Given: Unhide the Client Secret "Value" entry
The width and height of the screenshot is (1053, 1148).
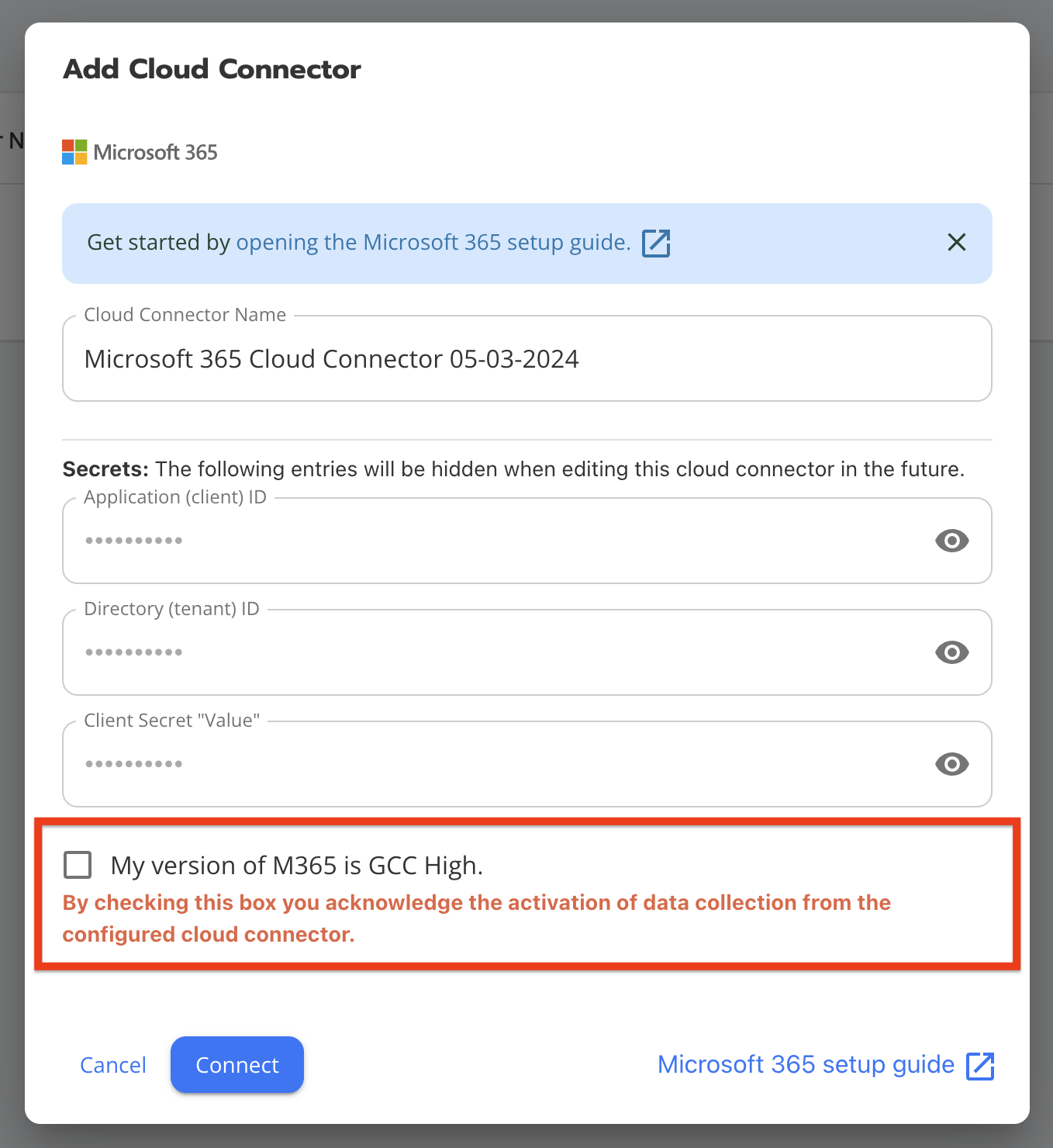Looking at the screenshot, I should coord(951,764).
